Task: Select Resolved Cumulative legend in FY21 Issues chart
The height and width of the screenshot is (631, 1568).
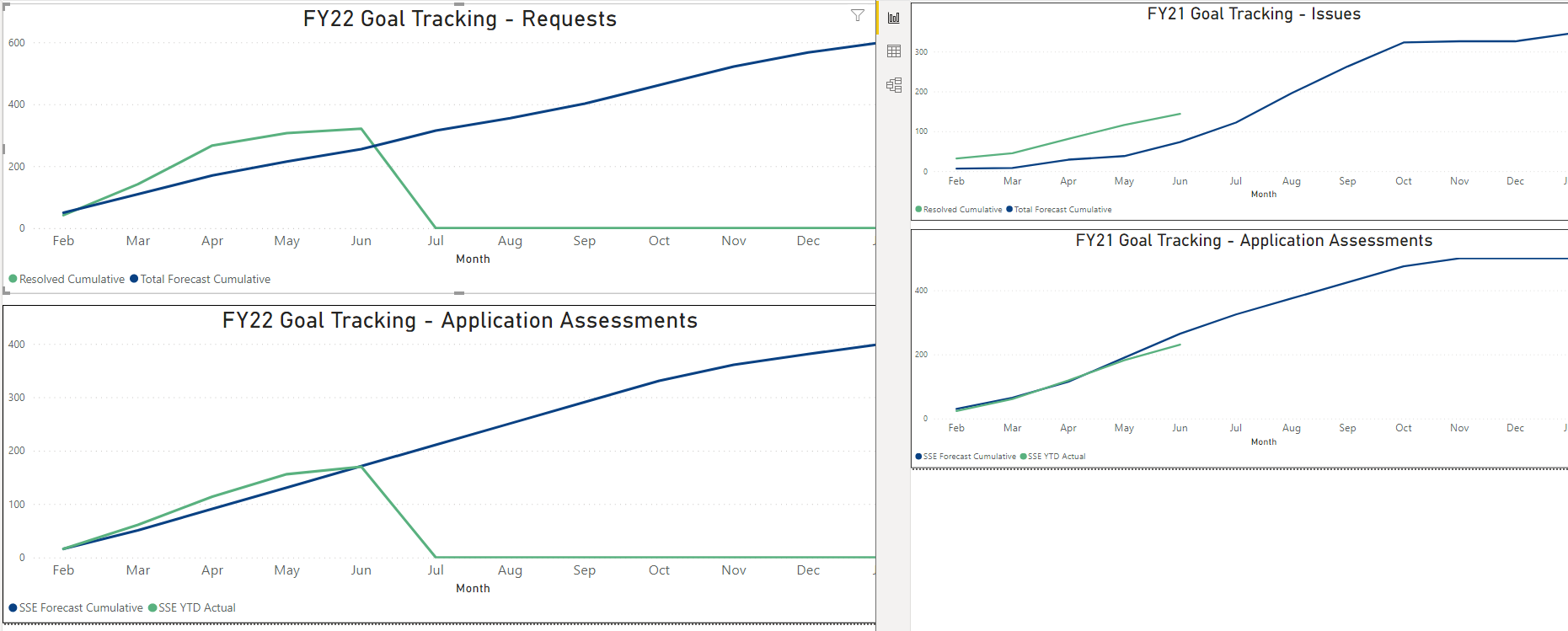Action: pos(959,210)
